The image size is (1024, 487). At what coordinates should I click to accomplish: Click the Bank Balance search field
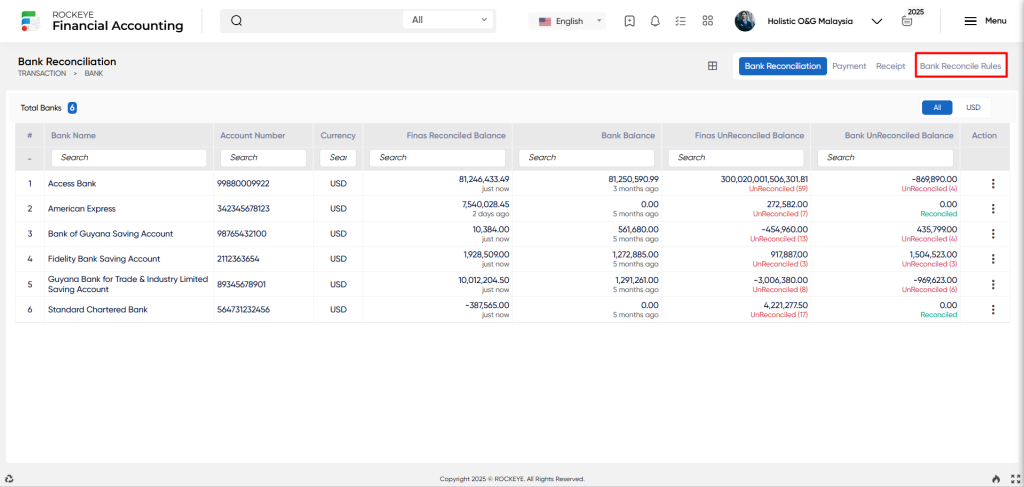(586, 157)
